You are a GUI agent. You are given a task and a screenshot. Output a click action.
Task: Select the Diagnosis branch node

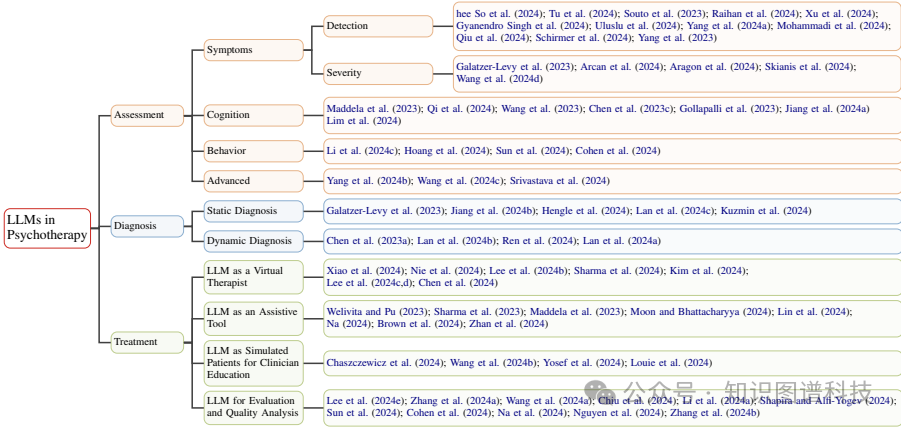pos(147,226)
